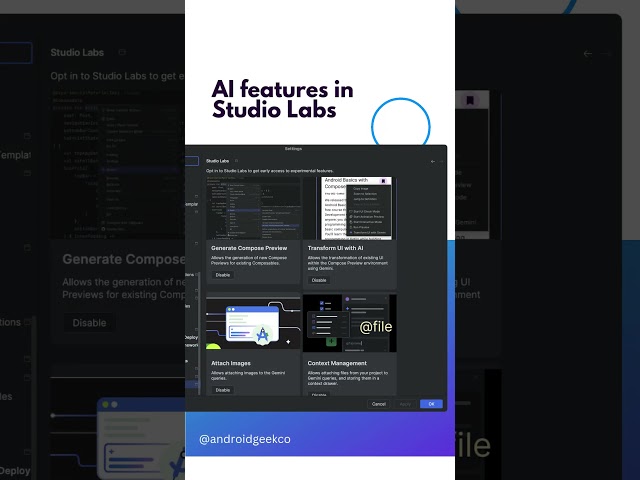
Task: Open the Generate Compose Preview thumbnail
Action: click(x=253, y=208)
